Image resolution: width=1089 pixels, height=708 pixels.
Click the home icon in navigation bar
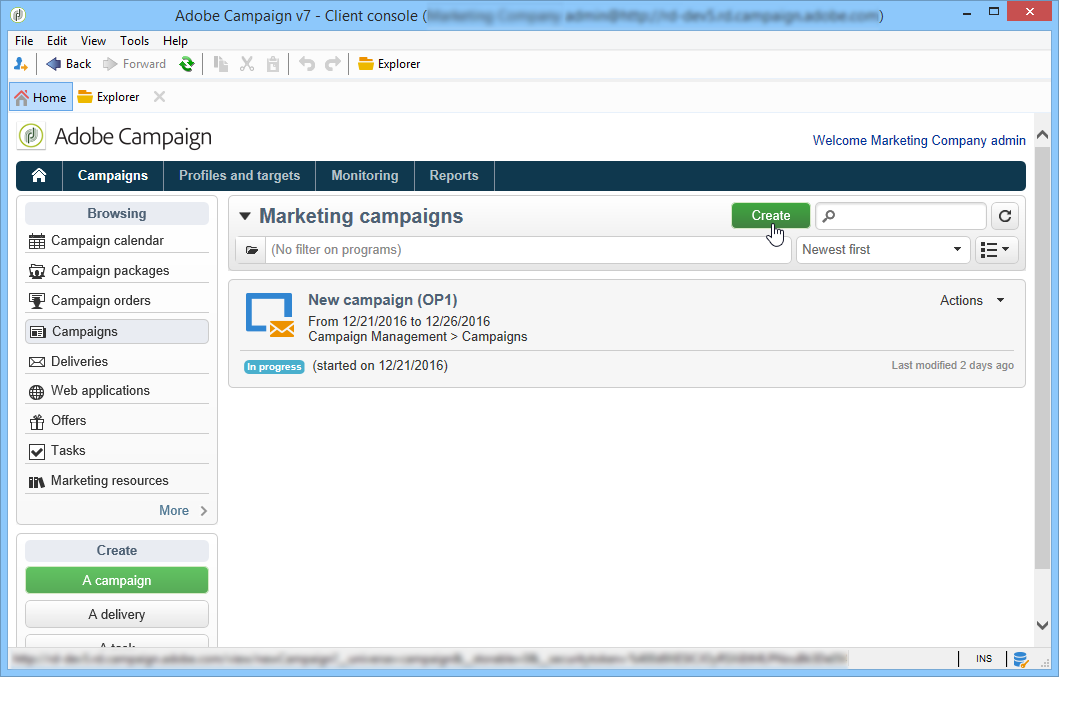pyautogui.click(x=39, y=176)
